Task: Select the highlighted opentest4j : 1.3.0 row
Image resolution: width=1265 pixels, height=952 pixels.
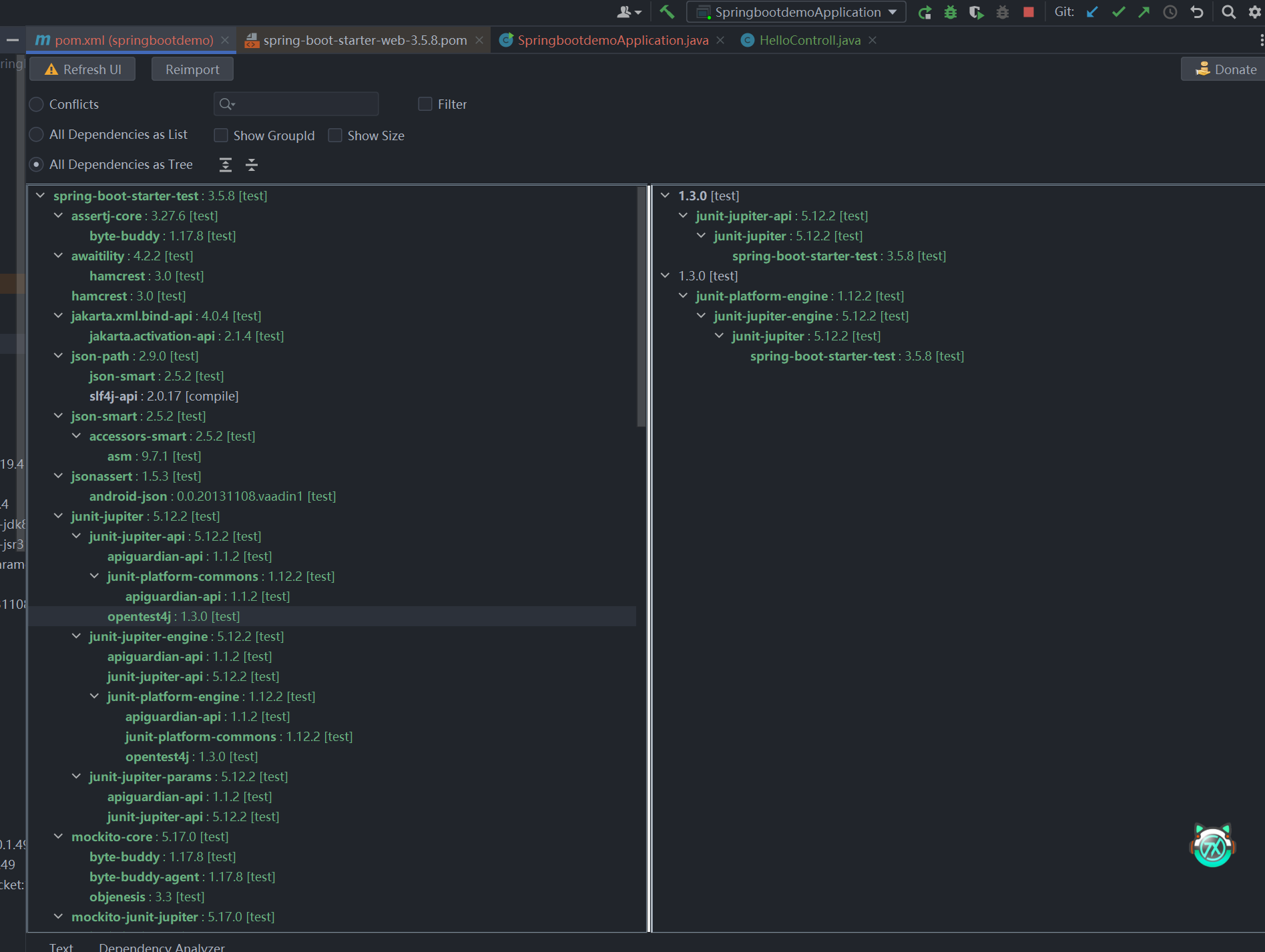Action: tap(332, 616)
